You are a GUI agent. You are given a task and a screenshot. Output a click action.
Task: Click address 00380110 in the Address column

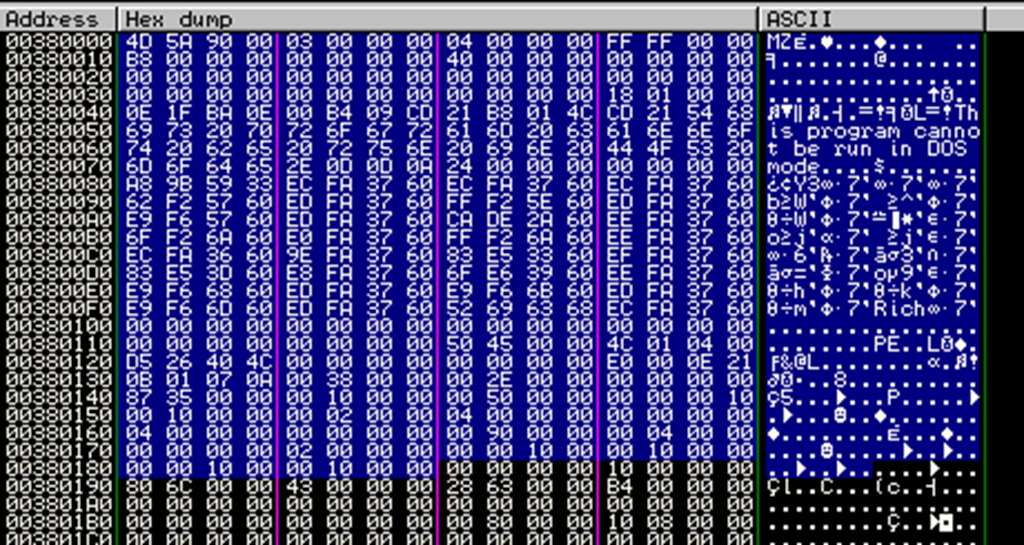coord(58,341)
